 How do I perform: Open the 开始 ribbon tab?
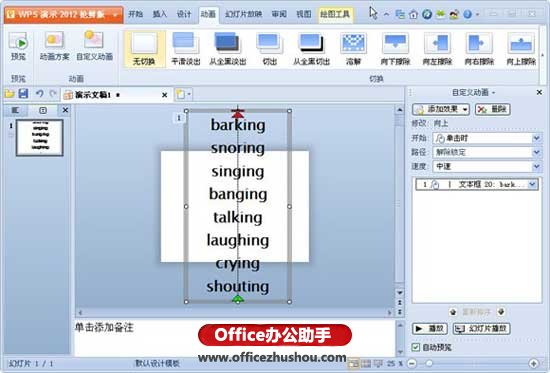pyautogui.click(x=135, y=14)
